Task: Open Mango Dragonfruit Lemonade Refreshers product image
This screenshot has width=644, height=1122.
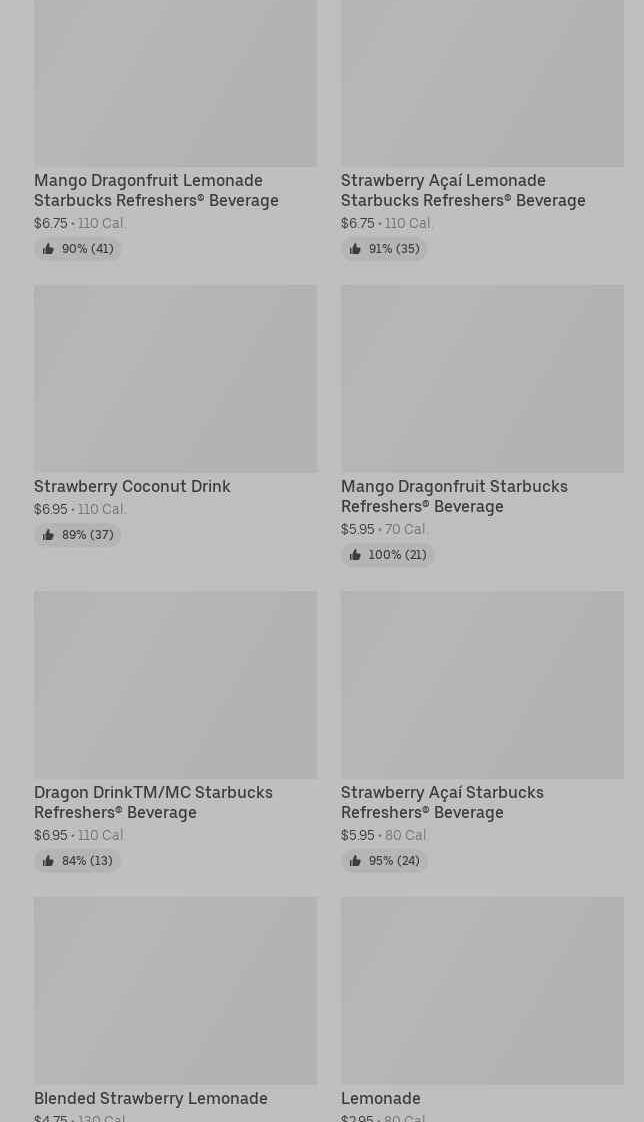Action: point(175,84)
